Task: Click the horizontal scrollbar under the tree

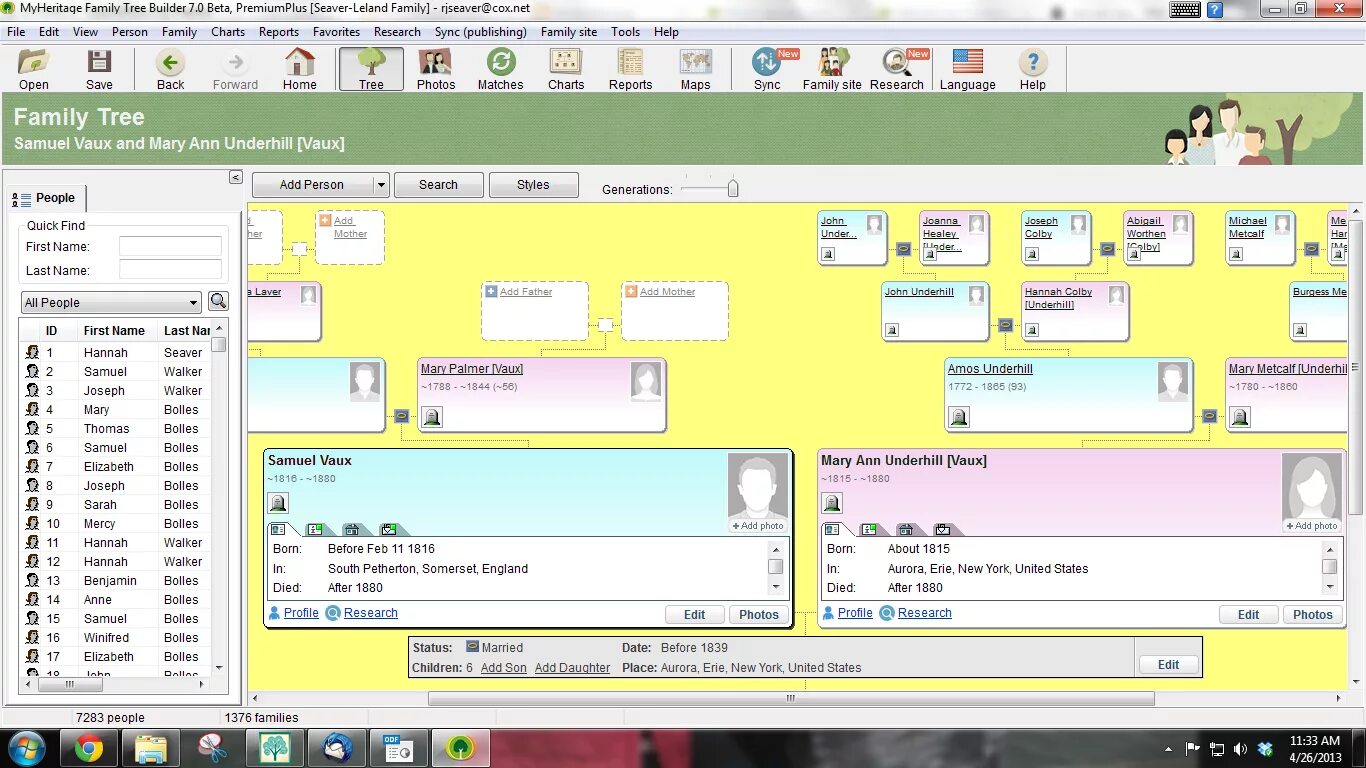Action: click(791, 698)
